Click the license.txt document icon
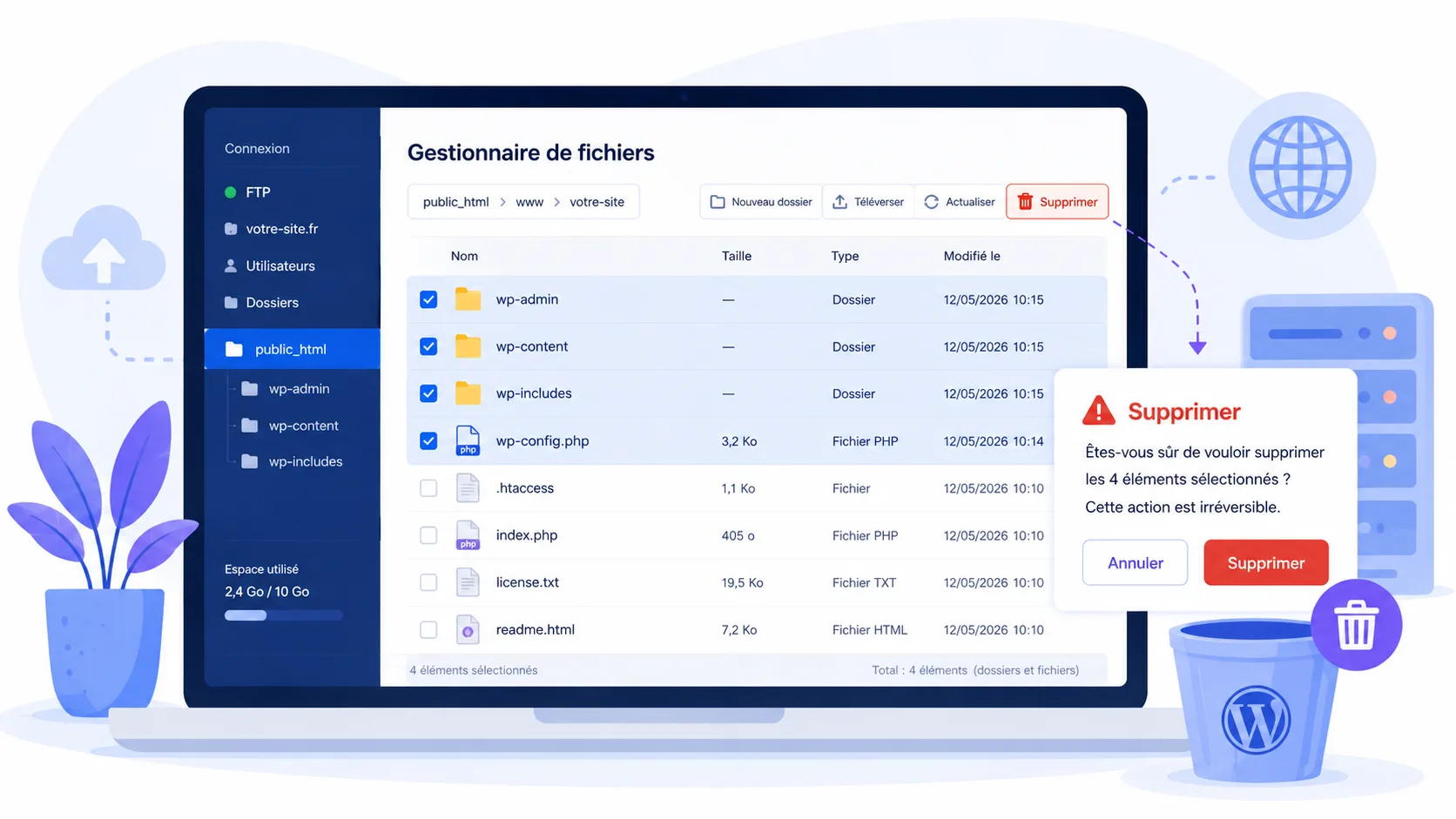This screenshot has width=1456, height=819. tap(468, 582)
